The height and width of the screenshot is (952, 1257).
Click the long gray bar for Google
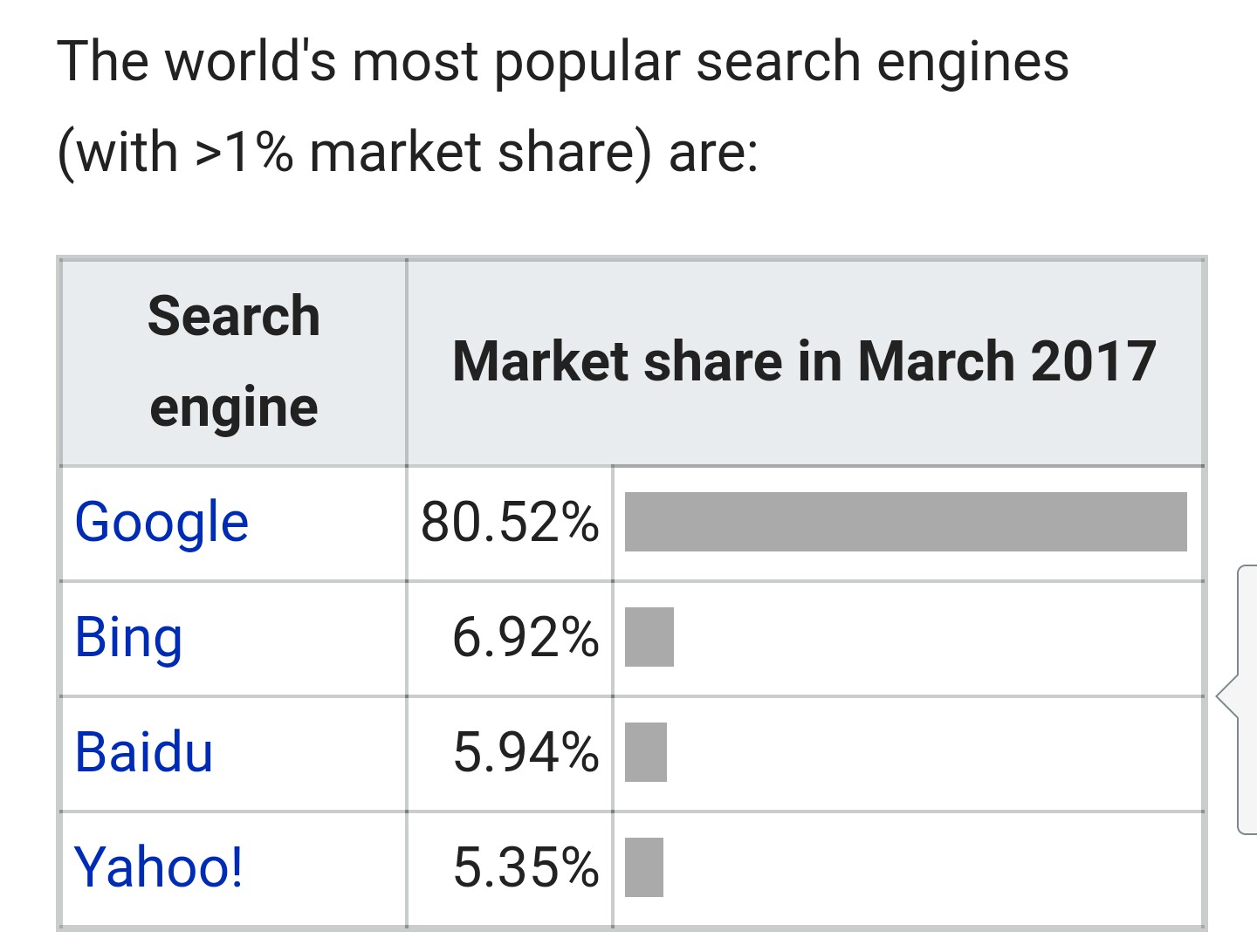[905, 522]
